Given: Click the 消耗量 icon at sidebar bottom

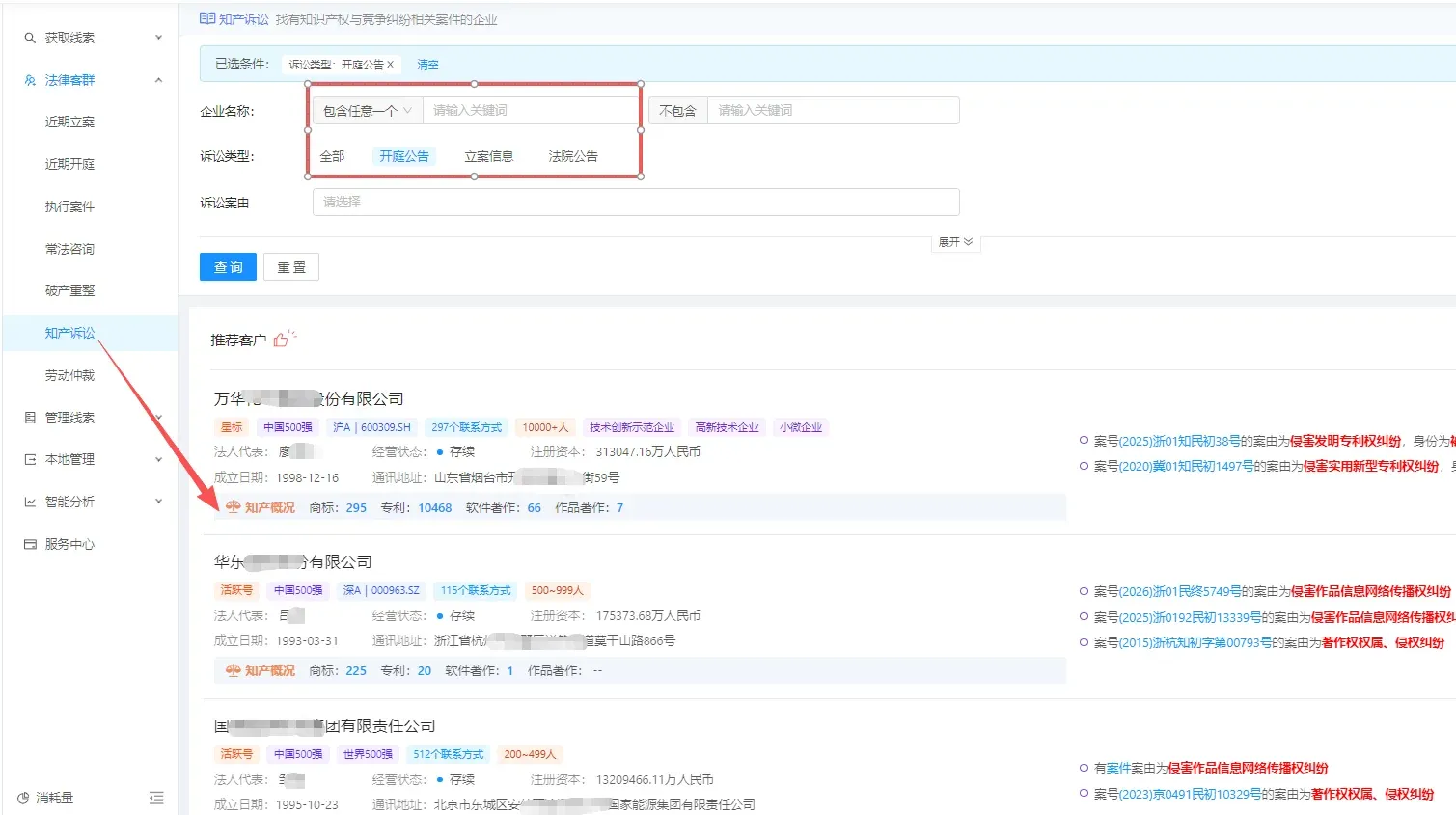Looking at the screenshot, I should click(23, 798).
